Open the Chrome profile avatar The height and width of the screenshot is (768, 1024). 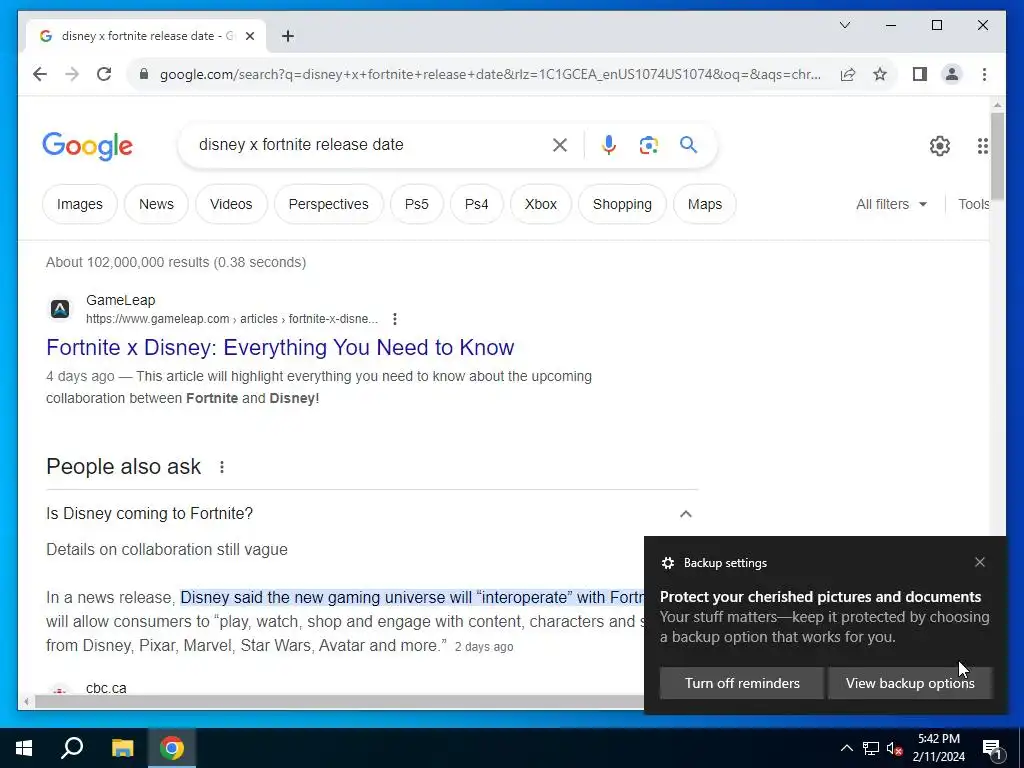pyautogui.click(x=952, y=74)
